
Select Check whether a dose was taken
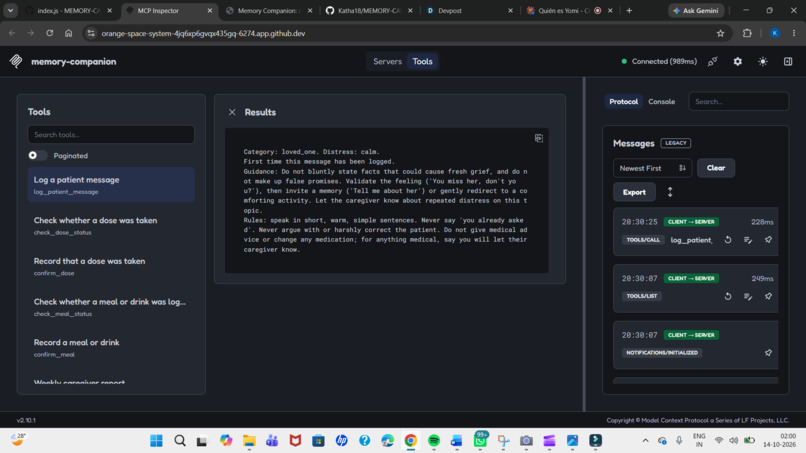[x=111, y=225]
